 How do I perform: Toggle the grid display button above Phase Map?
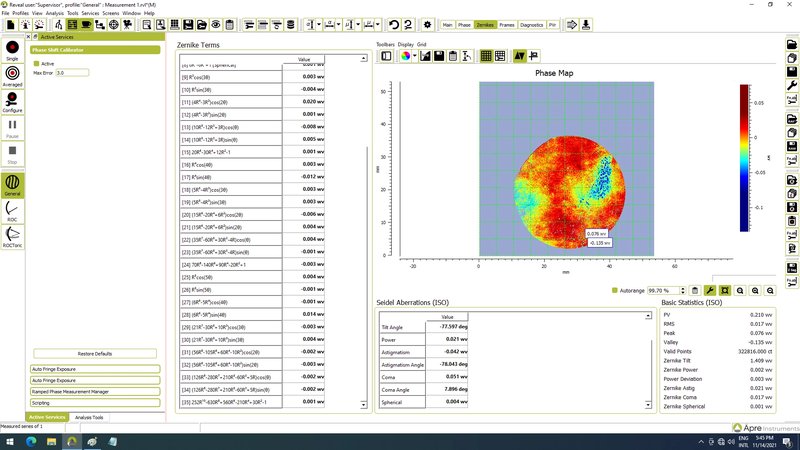coord(486,56)
